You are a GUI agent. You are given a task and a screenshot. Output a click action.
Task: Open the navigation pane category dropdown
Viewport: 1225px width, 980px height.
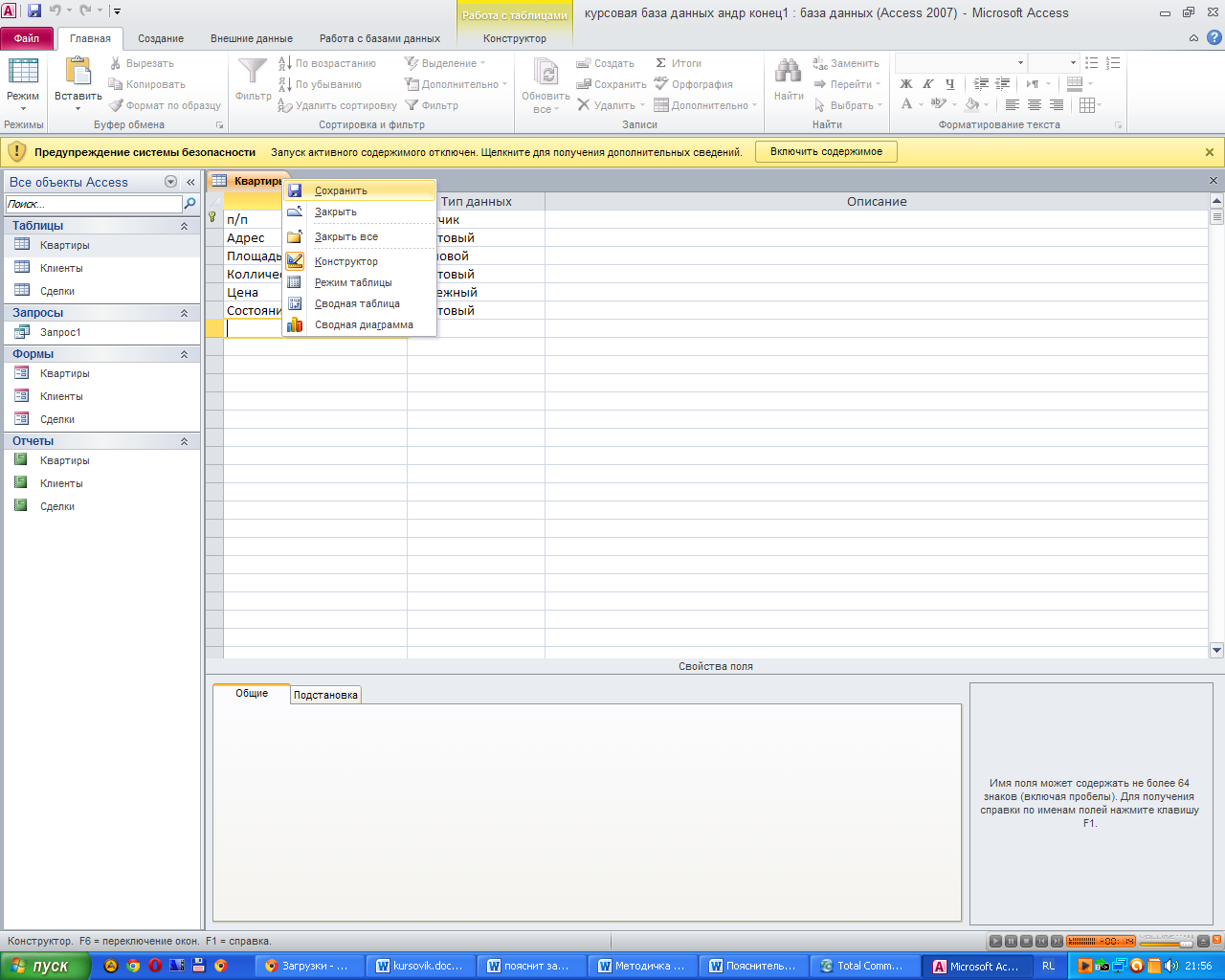coord(171,182)
